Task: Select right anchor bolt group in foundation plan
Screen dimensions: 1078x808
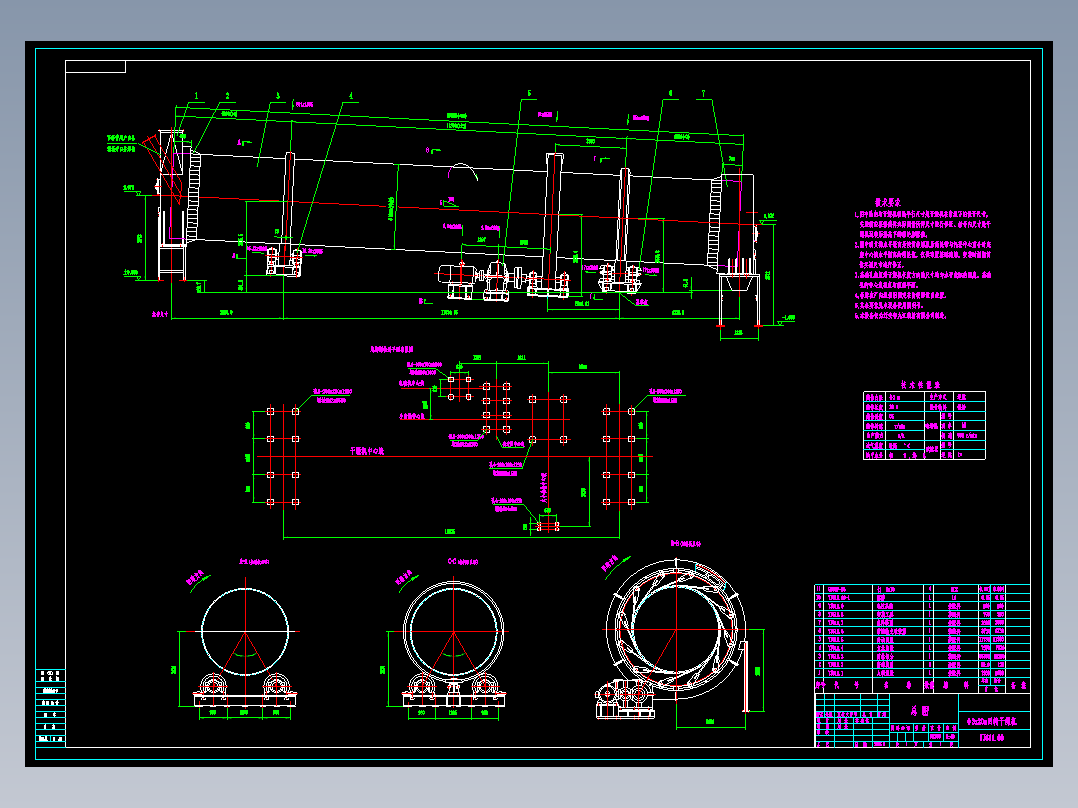Action: (619, 457)
